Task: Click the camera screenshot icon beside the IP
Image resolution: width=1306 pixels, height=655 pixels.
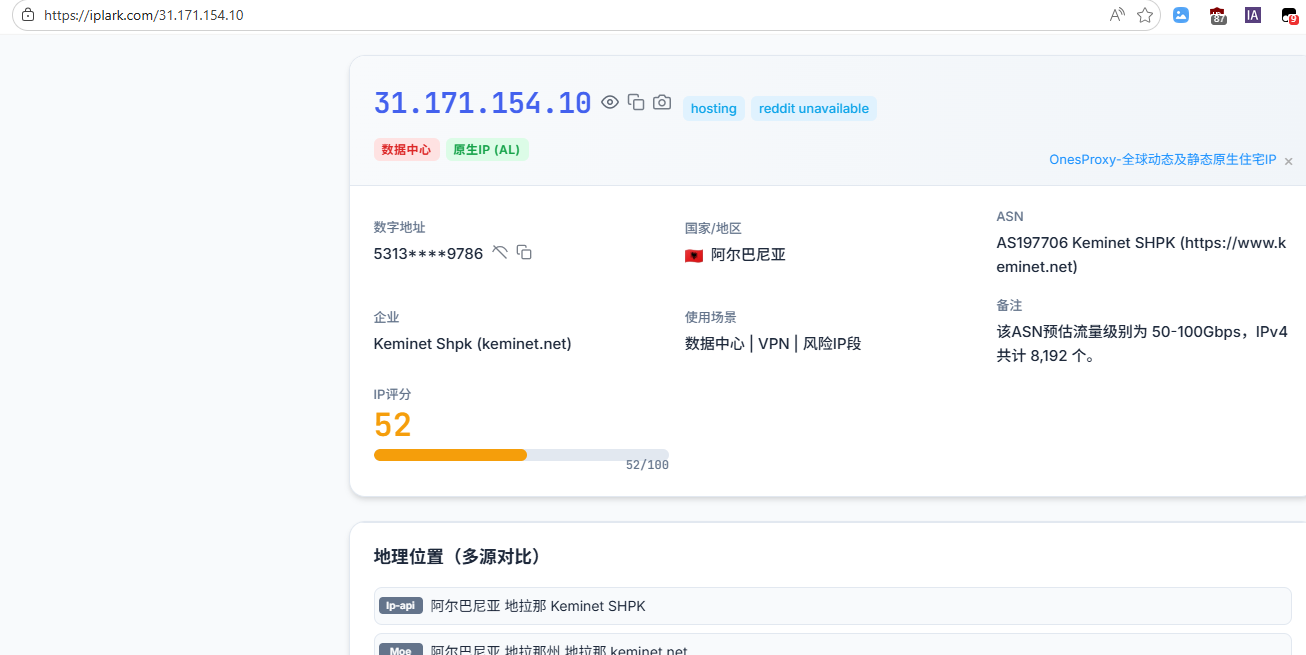Action: (x=662, y=102)
